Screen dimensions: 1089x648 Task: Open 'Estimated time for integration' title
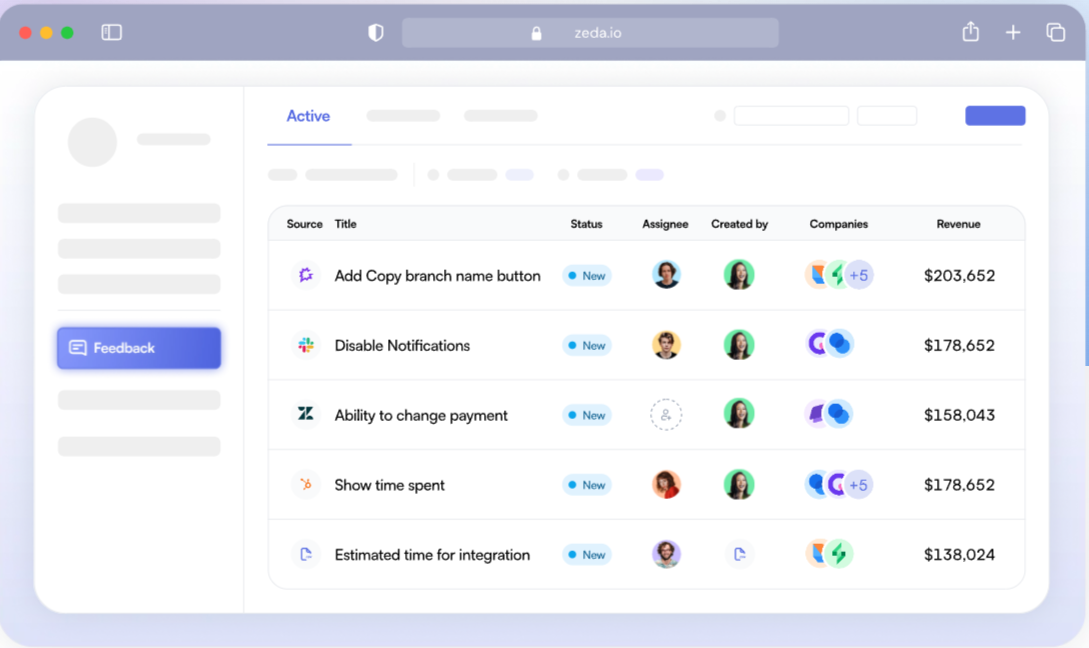tap(432, 555)
